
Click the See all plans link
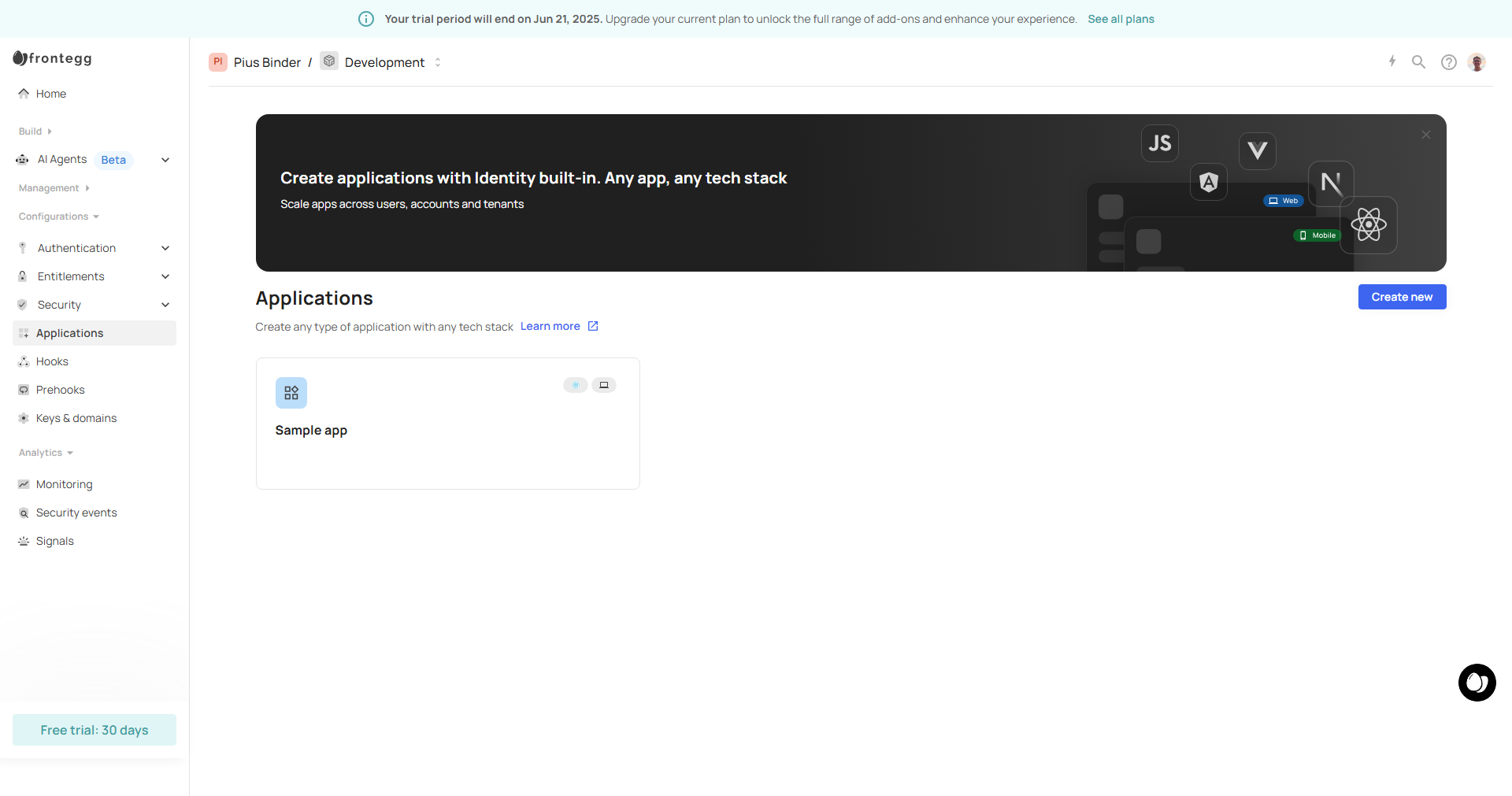[1121, 19]
